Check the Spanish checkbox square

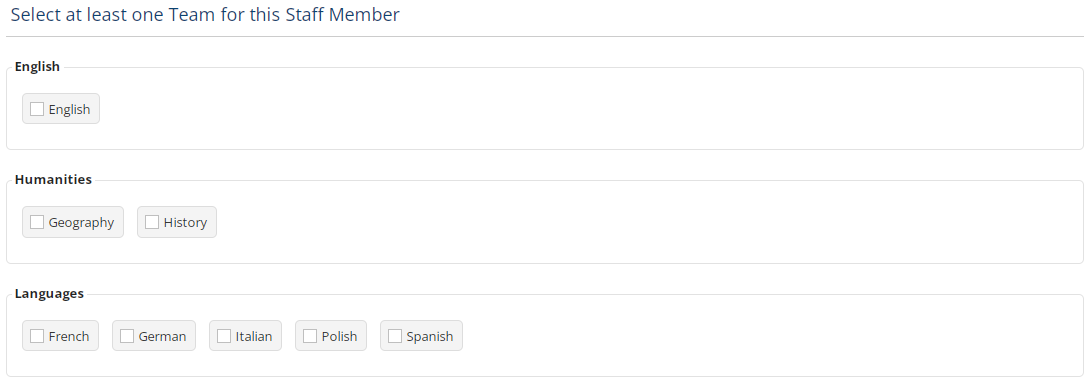(395, 336)
